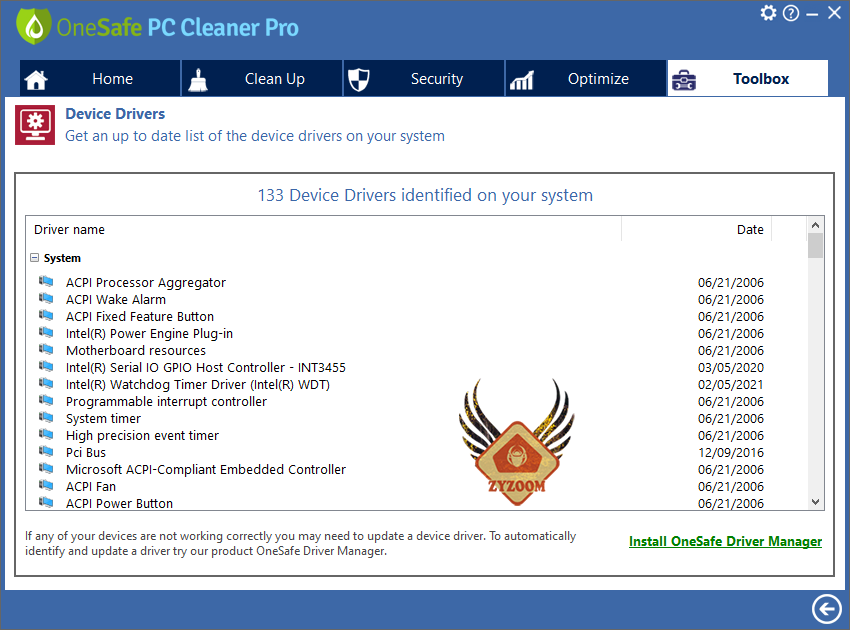
Task: Click the Driver name column header
Action: [323, 229]
